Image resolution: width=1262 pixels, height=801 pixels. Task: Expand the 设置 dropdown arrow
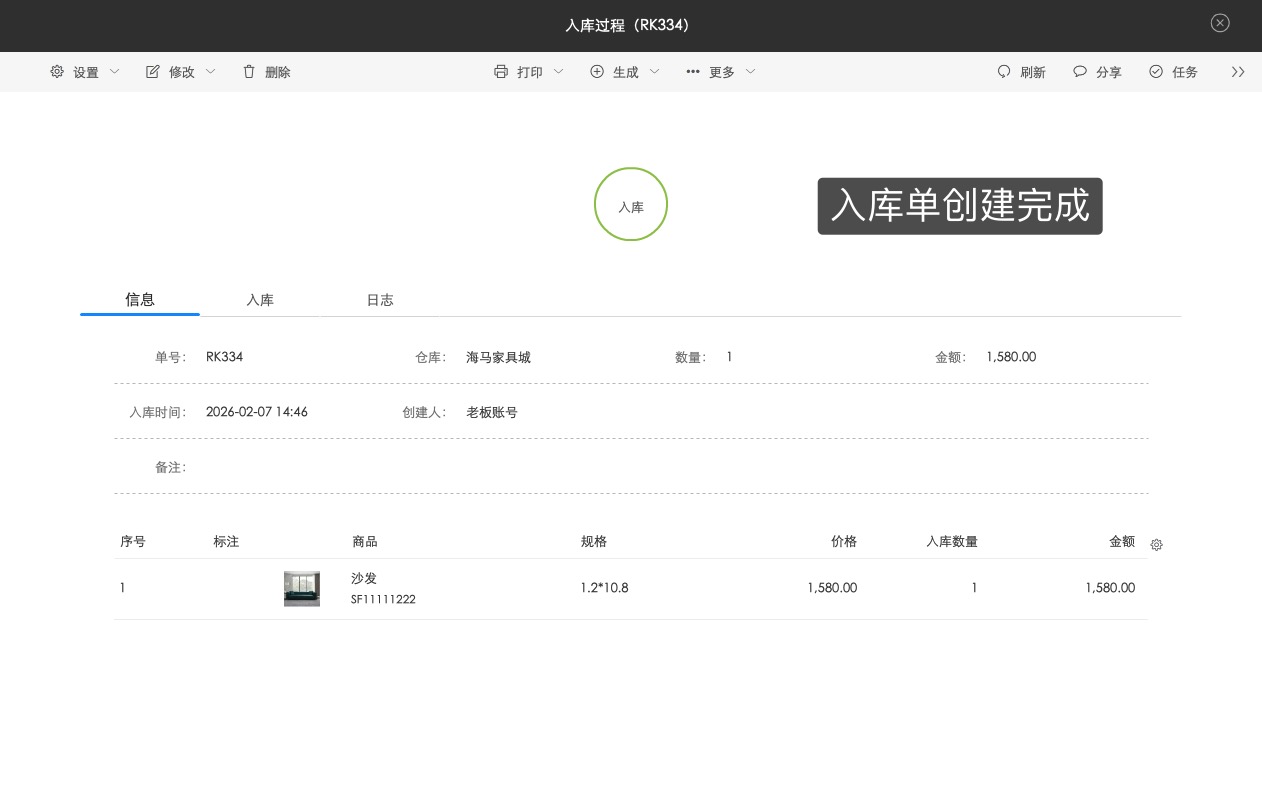(x=114, y=71)
